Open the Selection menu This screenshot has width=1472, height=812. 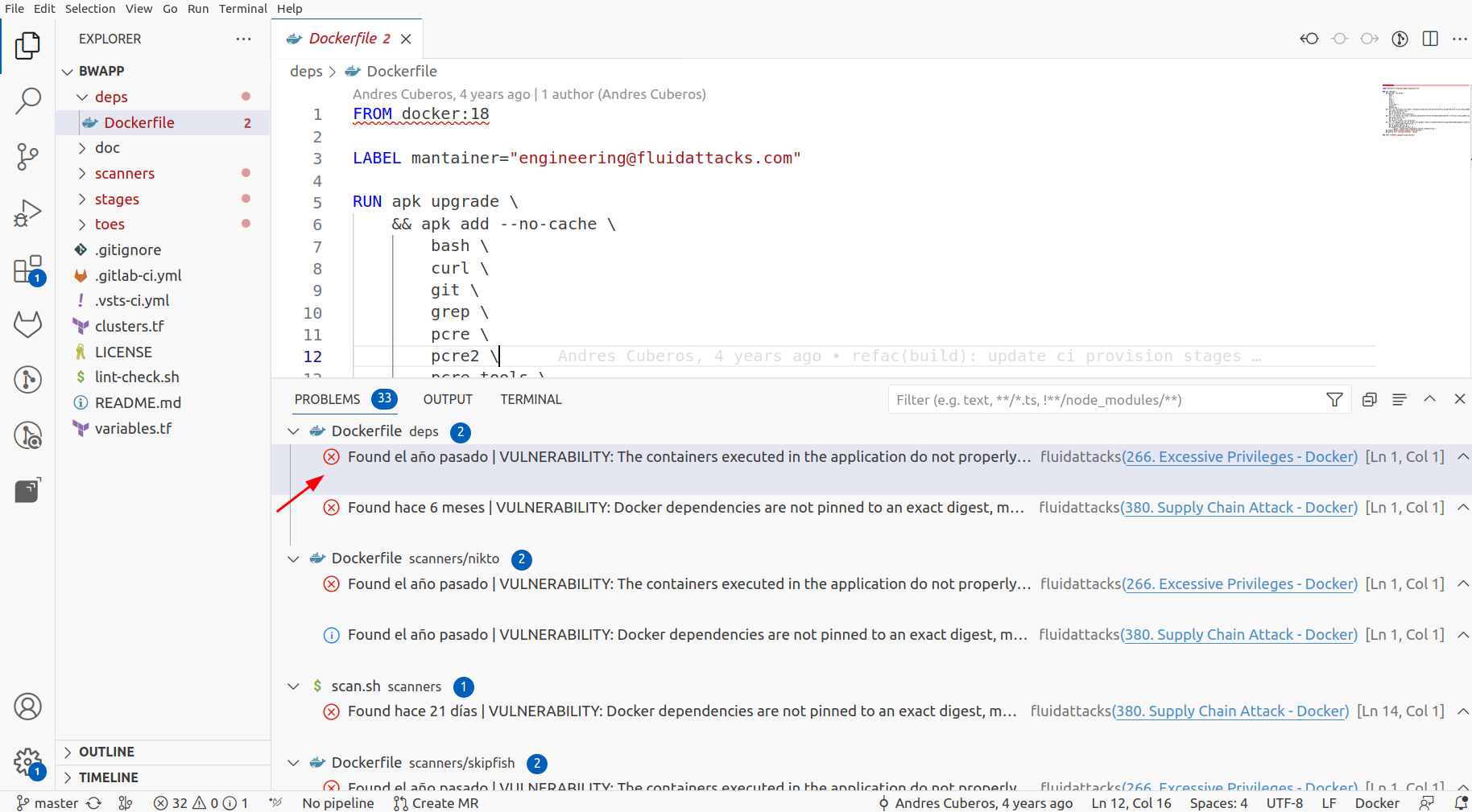point(90,8)
